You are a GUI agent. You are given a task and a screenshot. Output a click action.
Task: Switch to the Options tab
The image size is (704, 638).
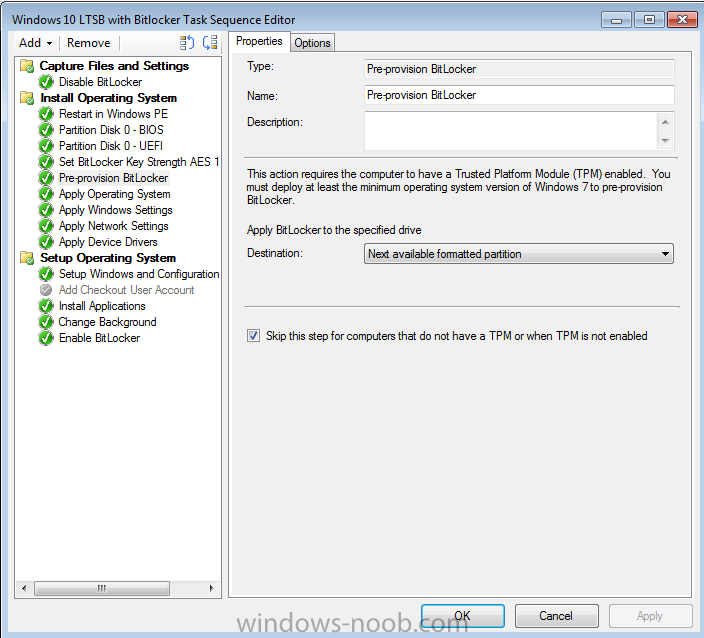[312, 43]
